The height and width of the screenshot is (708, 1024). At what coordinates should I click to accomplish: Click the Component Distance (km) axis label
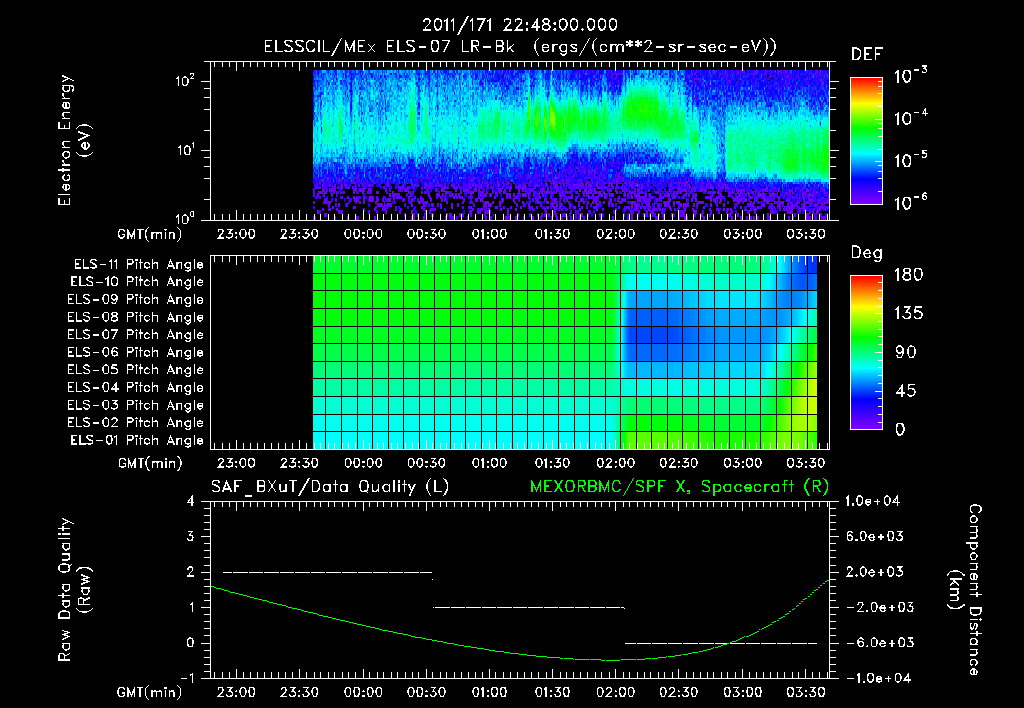[965, 590]
